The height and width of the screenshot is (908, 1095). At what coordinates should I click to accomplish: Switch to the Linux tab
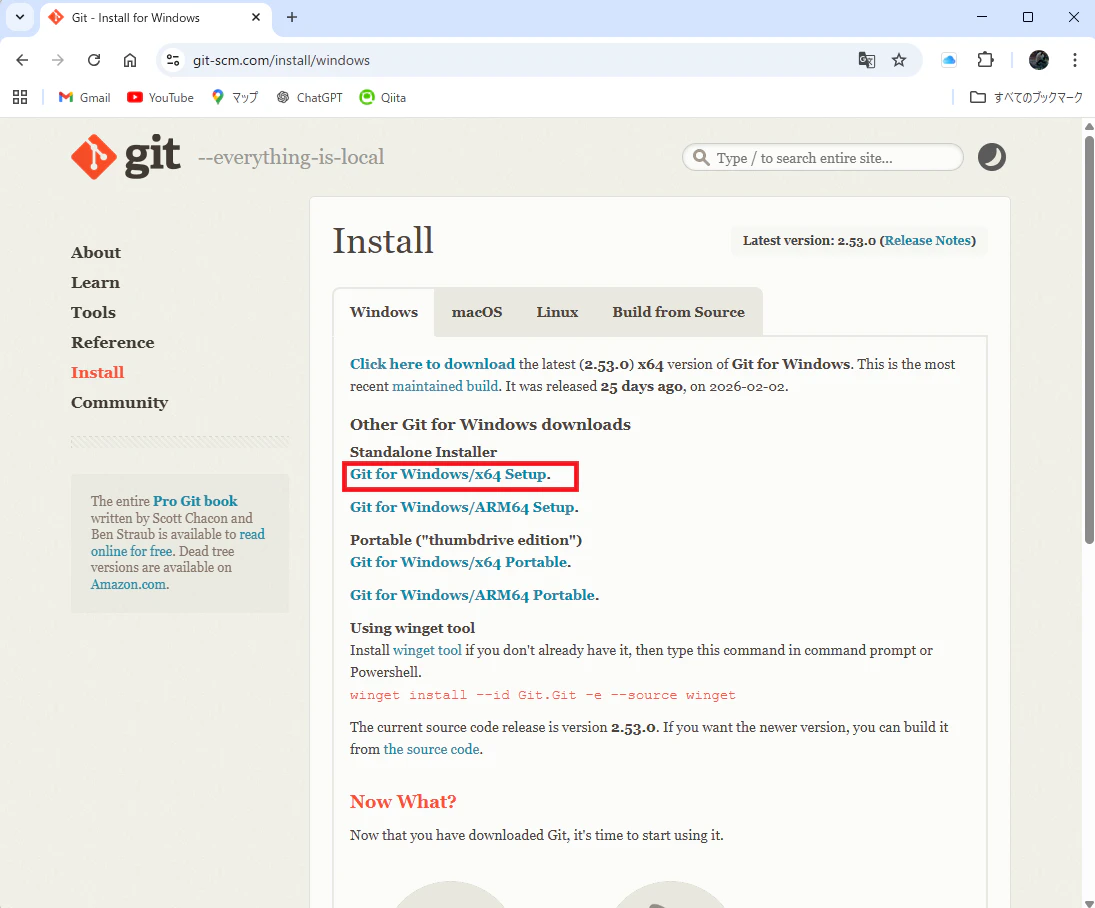[557, 312]
